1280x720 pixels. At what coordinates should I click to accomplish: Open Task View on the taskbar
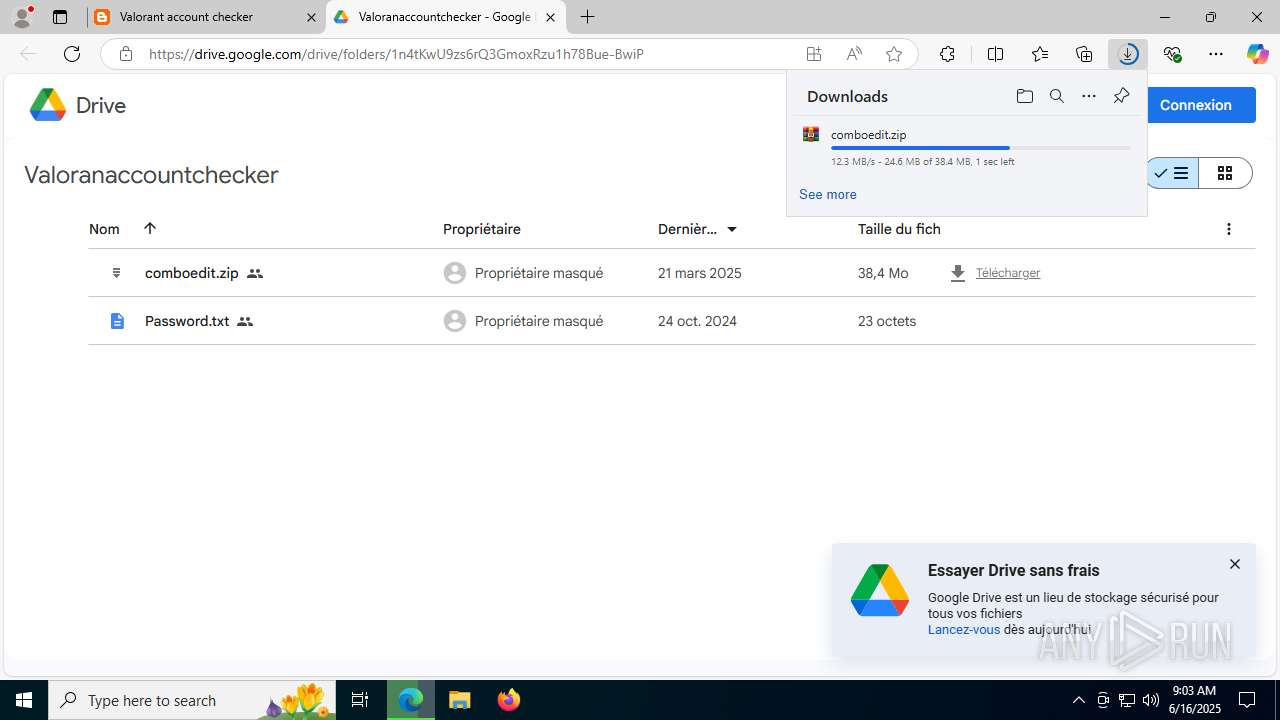(x=360, y=700)
